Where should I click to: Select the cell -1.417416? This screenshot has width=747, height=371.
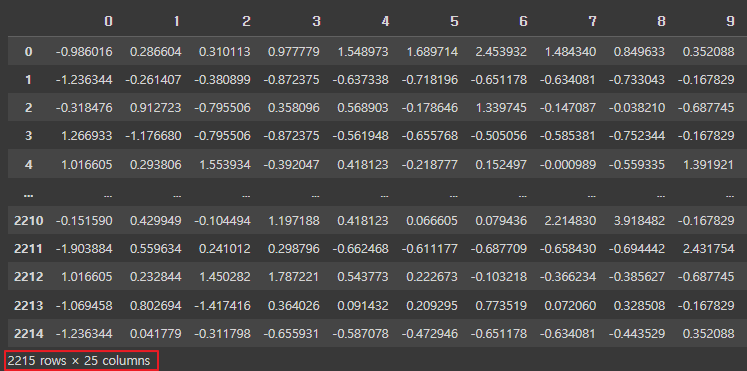click(x=222, y=305)
